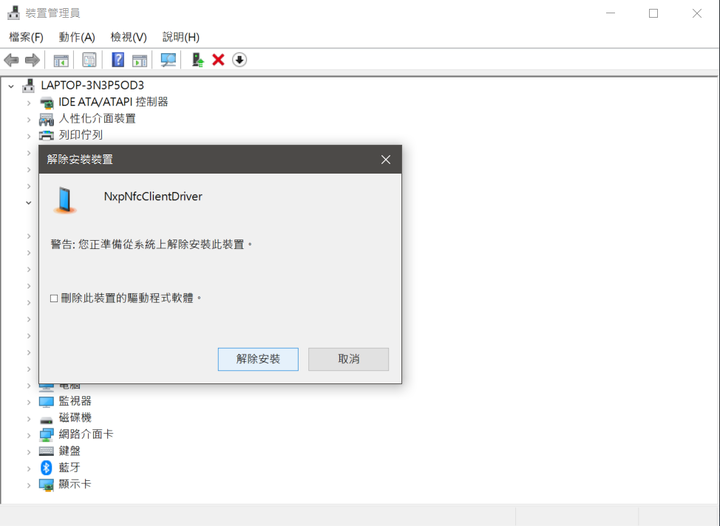Toggle the action pane toolbar icon
This screenshot has width=720, height=526.
coord(140,60)
